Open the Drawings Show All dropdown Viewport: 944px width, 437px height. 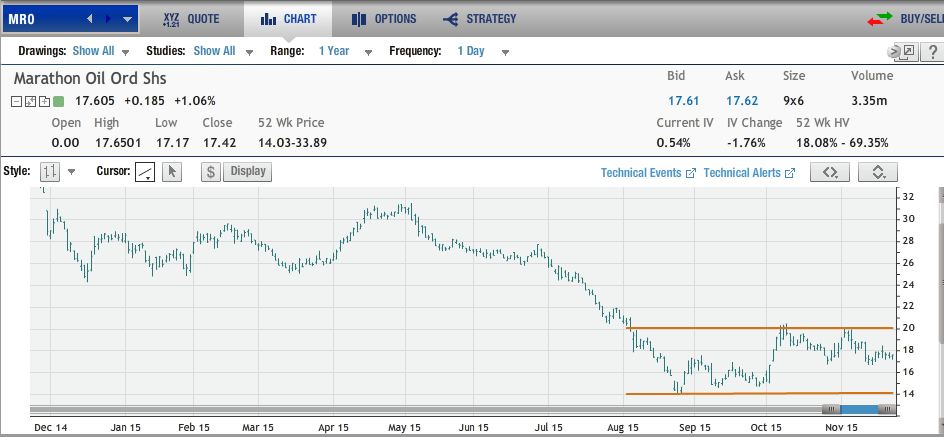click(100, 51)
